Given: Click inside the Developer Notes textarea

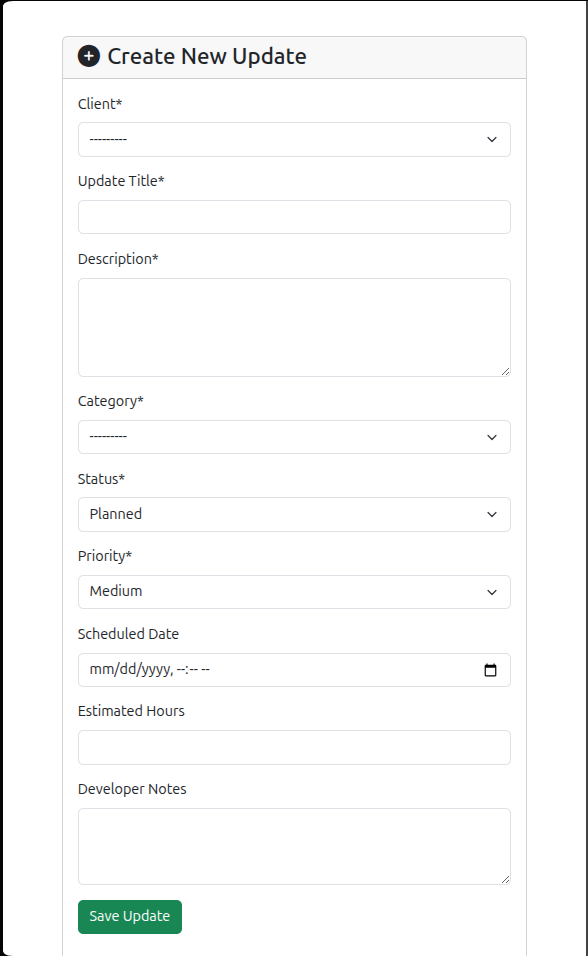Looking at the screenshot, I should (294, 845).
